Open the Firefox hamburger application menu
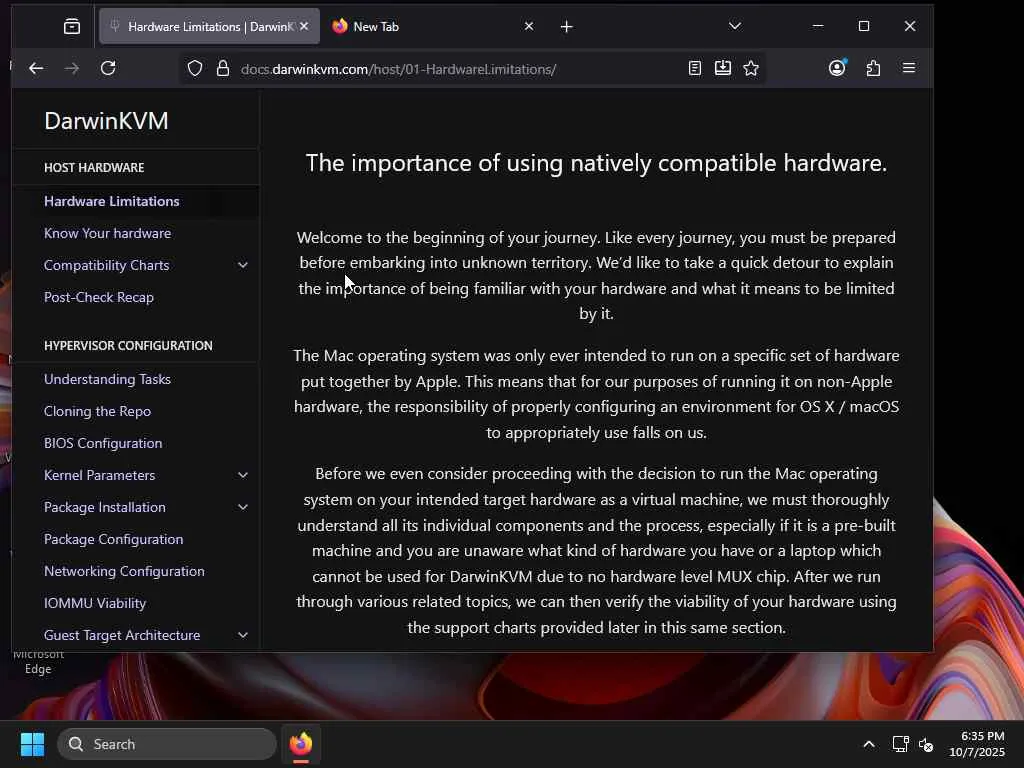This screenshot has height=768, width=1024. (908, 68)
